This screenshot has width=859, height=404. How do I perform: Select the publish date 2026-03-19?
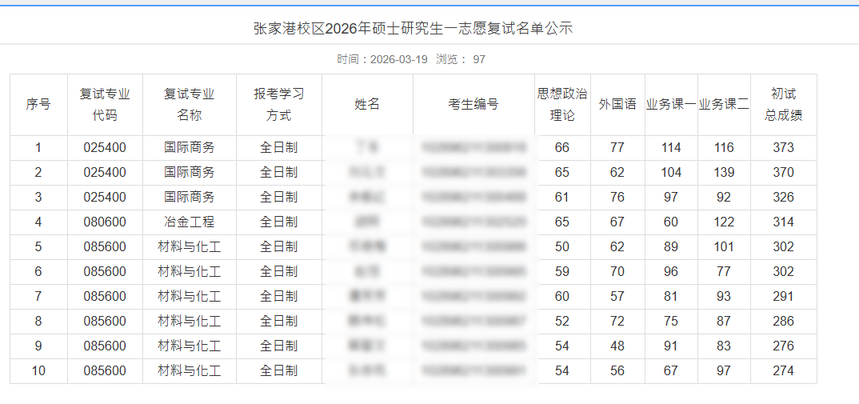[399, 59]
